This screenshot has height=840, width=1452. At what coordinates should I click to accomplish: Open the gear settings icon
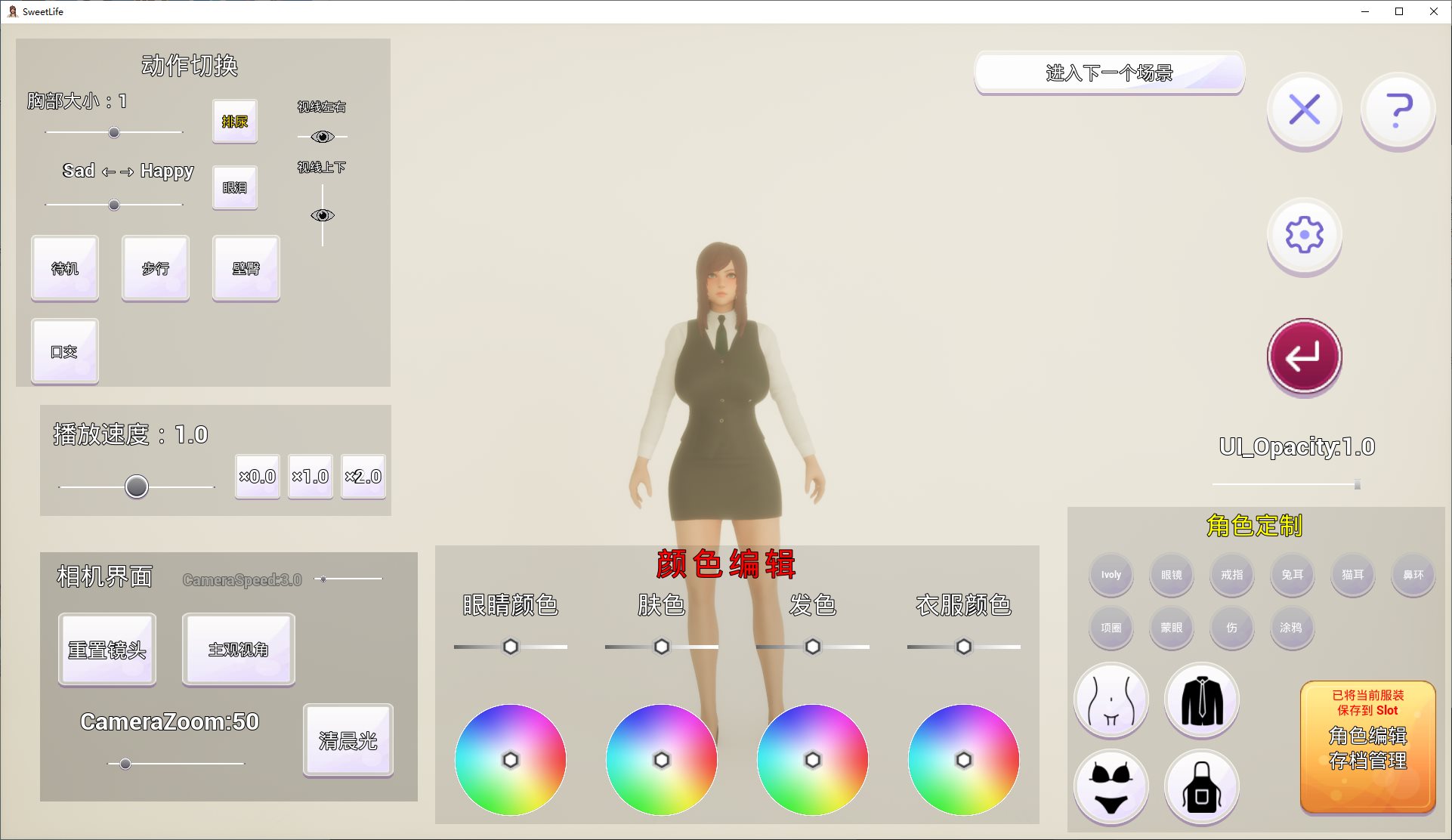1304,235
